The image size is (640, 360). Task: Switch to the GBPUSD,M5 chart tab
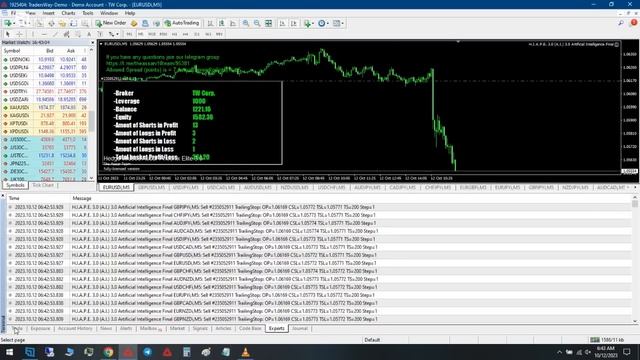point(151,187)
